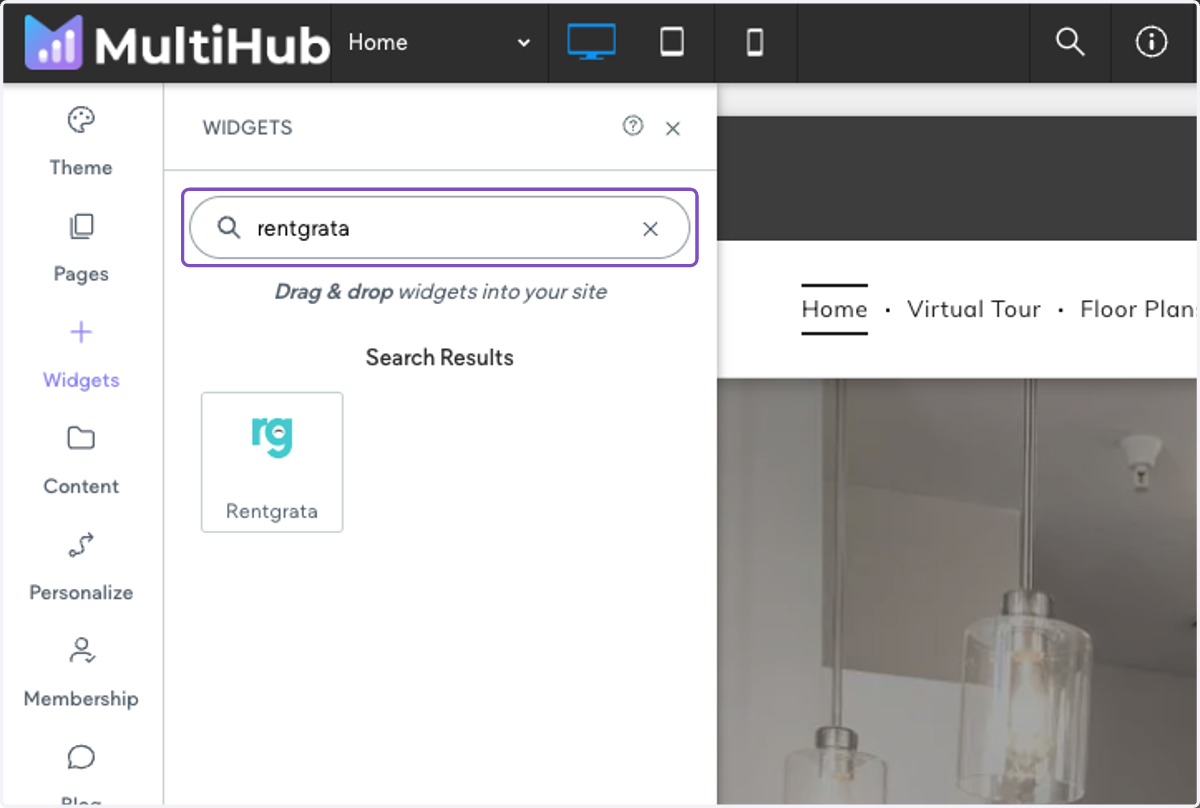1200x808 pixels.
Task: Click the WIDGETS panel title
Action: coord(247,128)
